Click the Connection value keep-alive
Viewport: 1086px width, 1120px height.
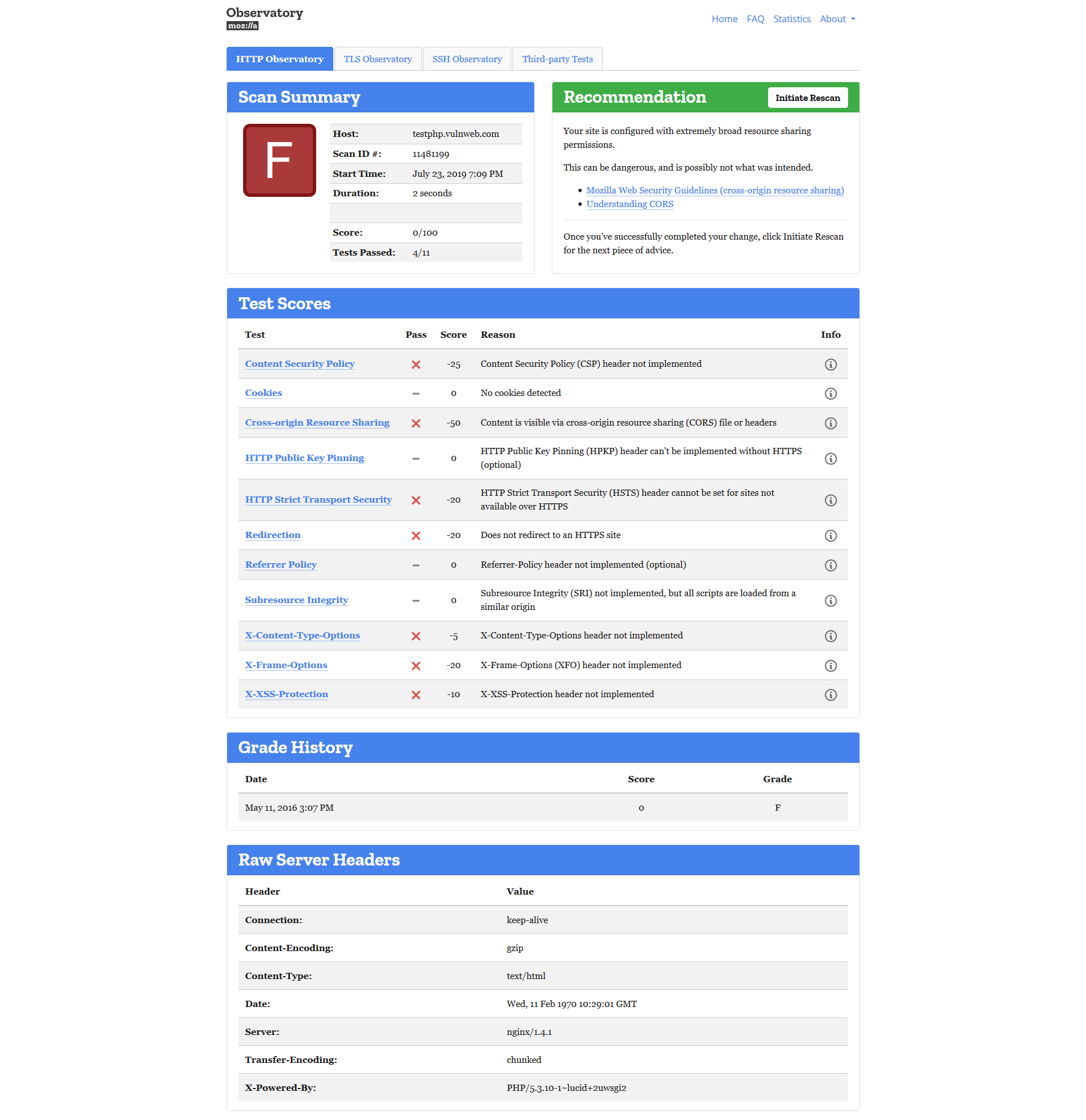coord(526,921)
